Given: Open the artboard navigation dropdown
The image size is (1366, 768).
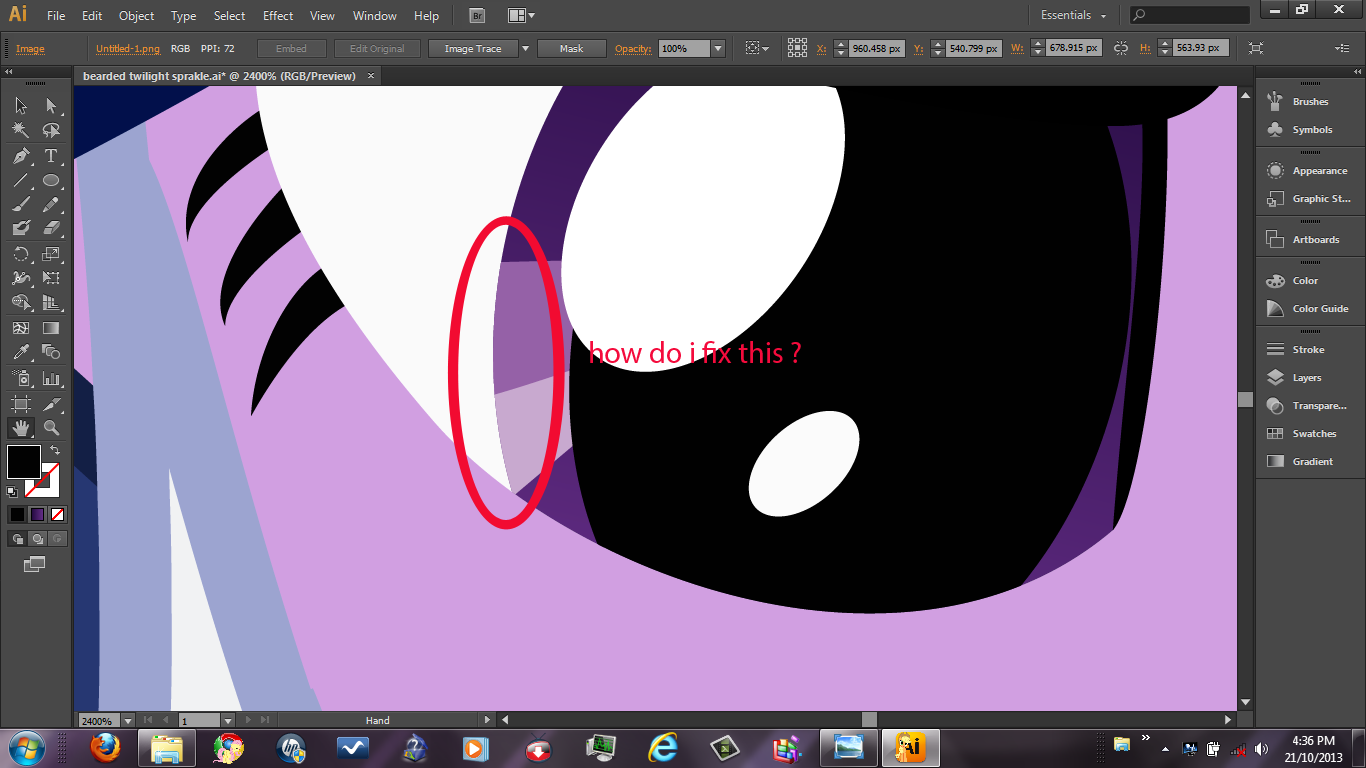Looking at the screenshot, I should click(x=228, y=720).
